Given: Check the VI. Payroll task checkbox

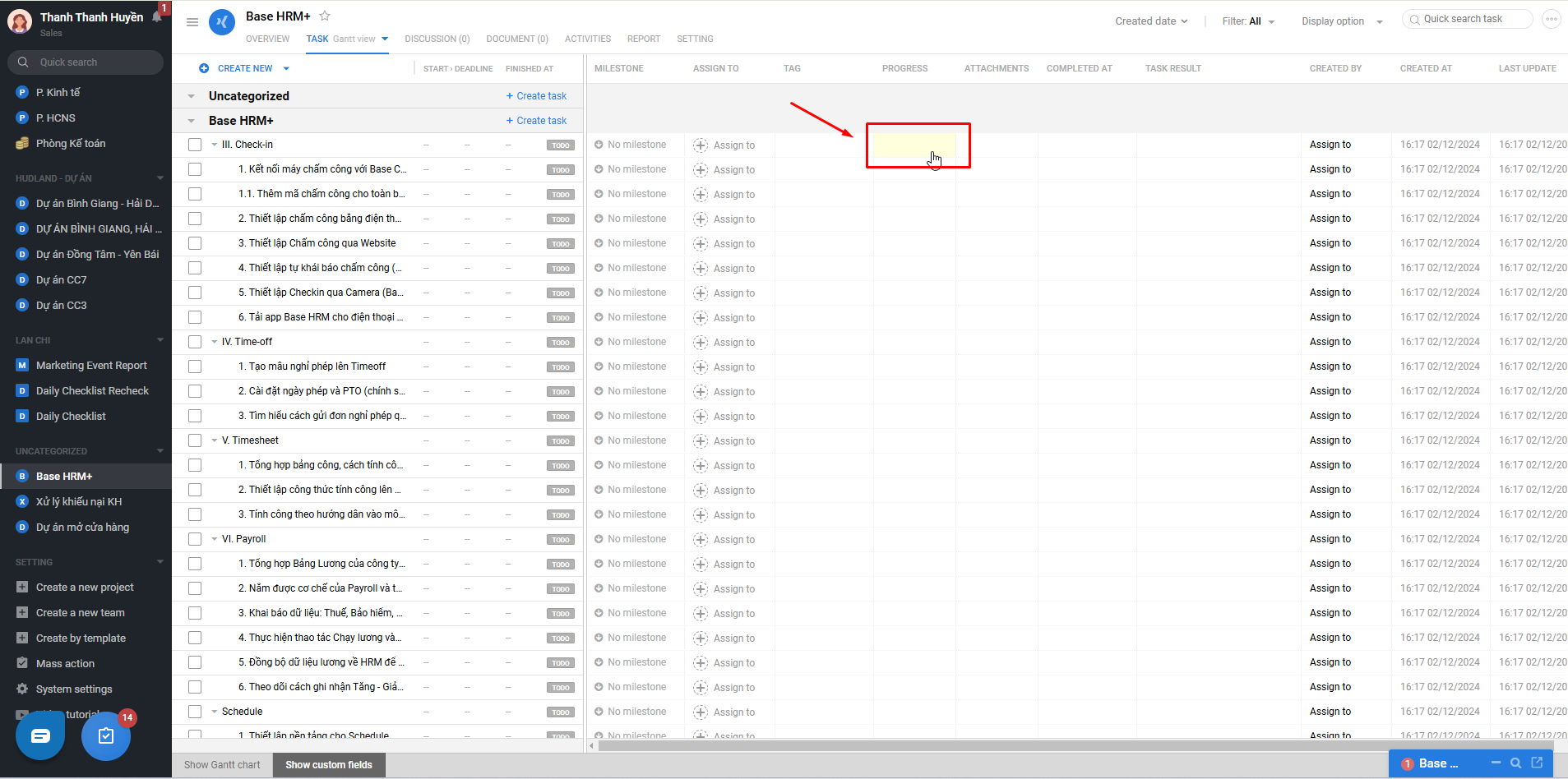Looking at the screenshot, I should pyautogui.click(x=195, y=539).
